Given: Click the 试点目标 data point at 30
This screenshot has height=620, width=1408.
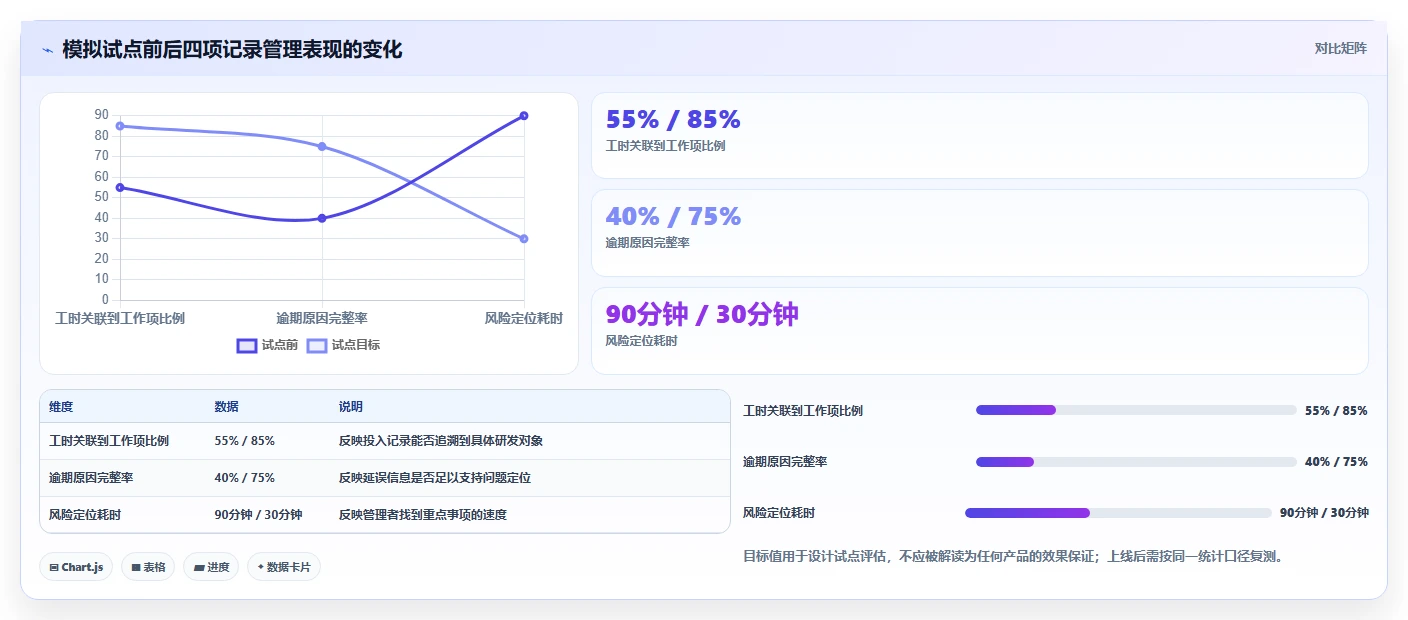Looking at the screenshot, I should (524, 238).
